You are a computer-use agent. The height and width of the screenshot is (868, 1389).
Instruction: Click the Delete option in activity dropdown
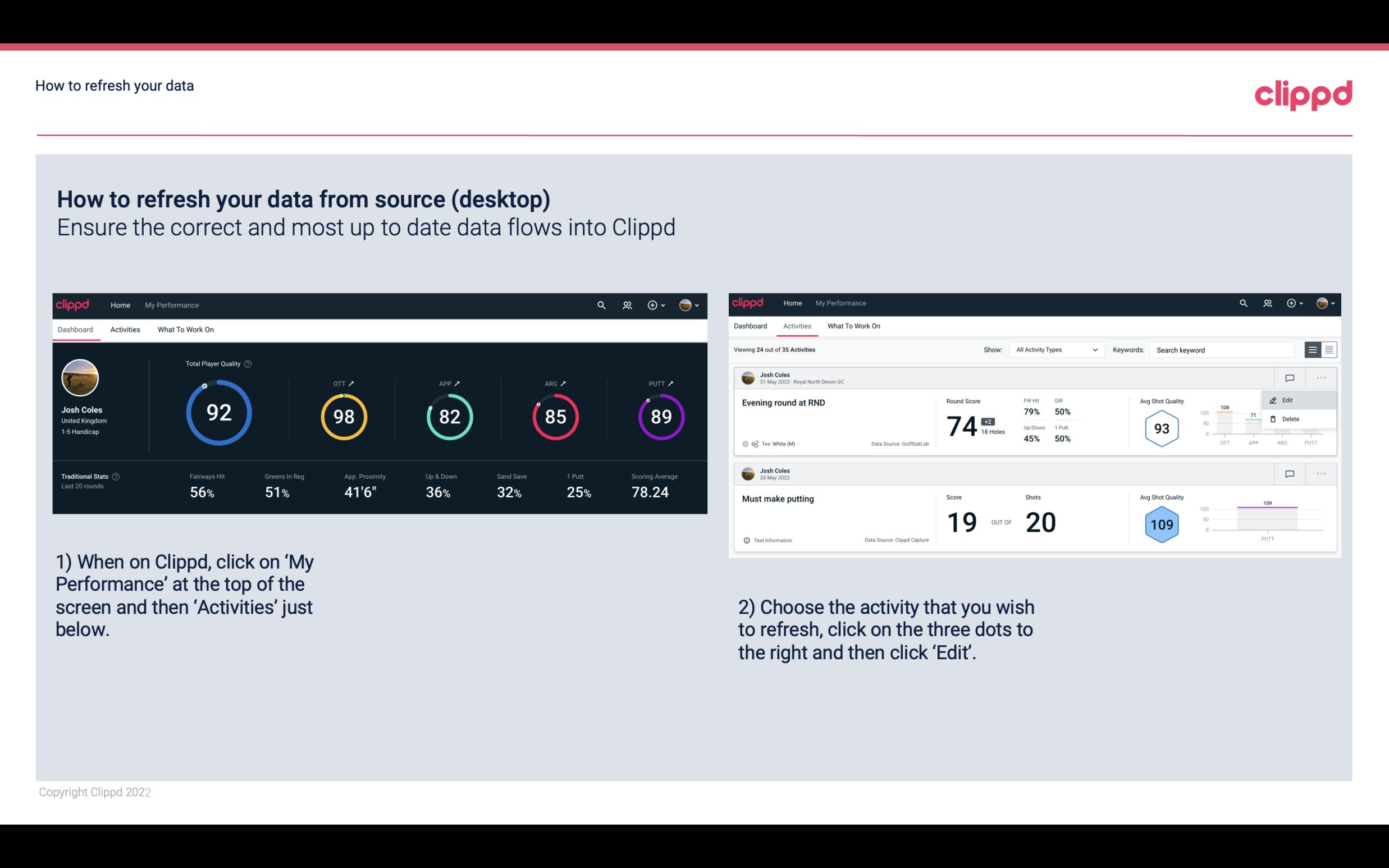tap(1291, 419)
